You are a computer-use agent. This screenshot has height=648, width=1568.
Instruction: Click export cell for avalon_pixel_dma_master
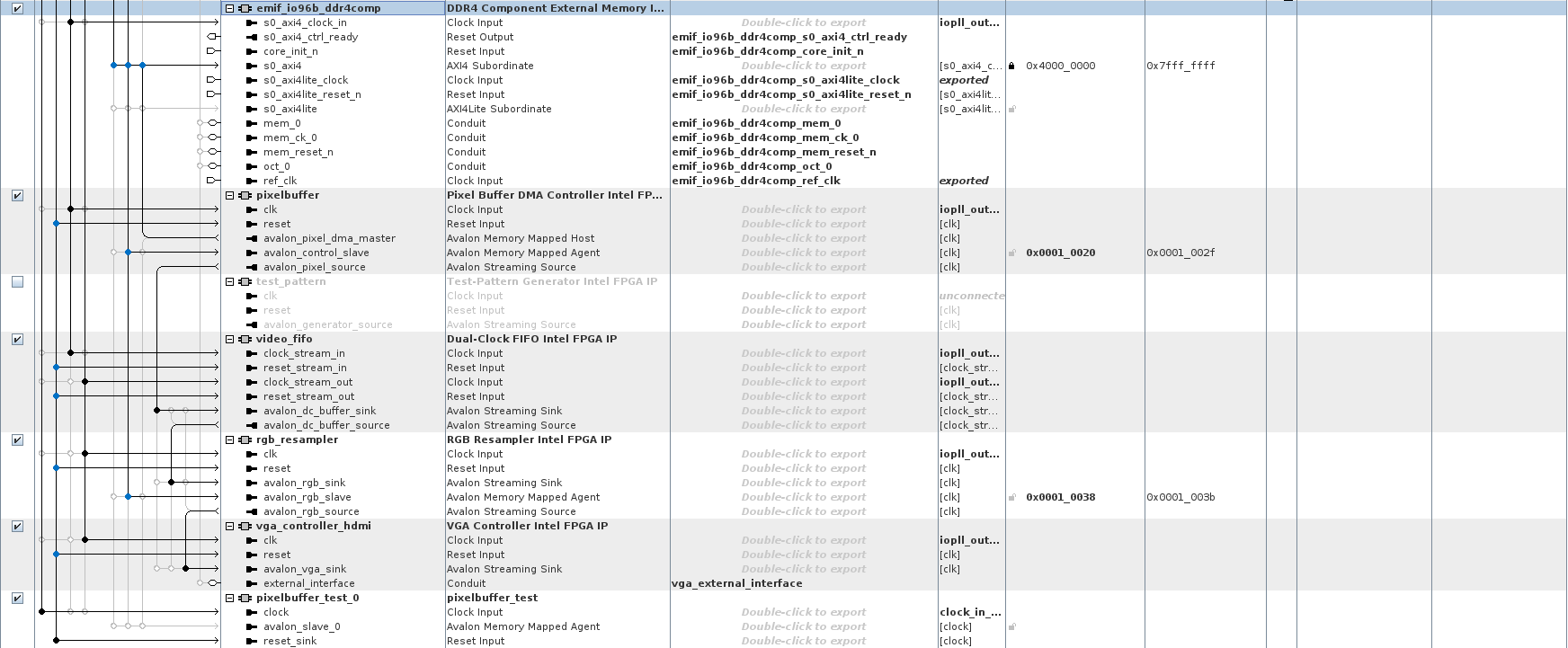click(804, 238)
